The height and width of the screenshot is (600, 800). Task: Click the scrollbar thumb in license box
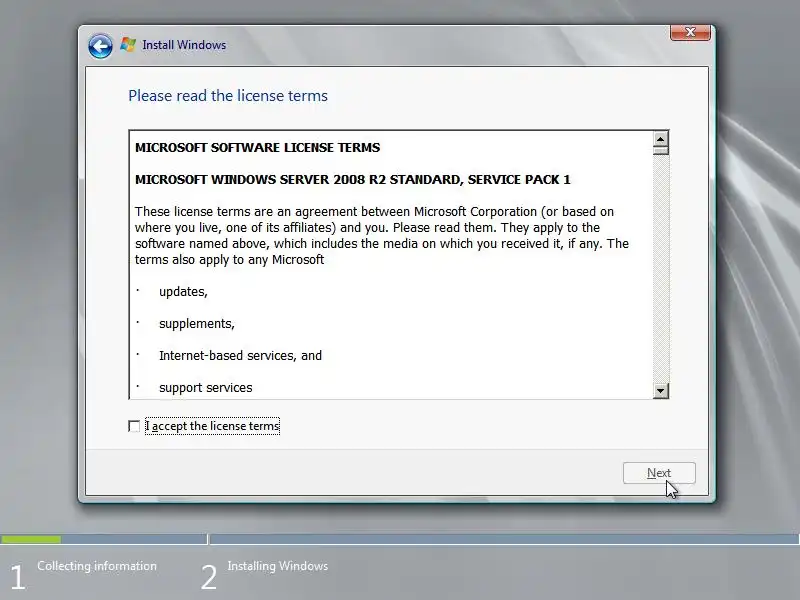click(x=661, y=151)
